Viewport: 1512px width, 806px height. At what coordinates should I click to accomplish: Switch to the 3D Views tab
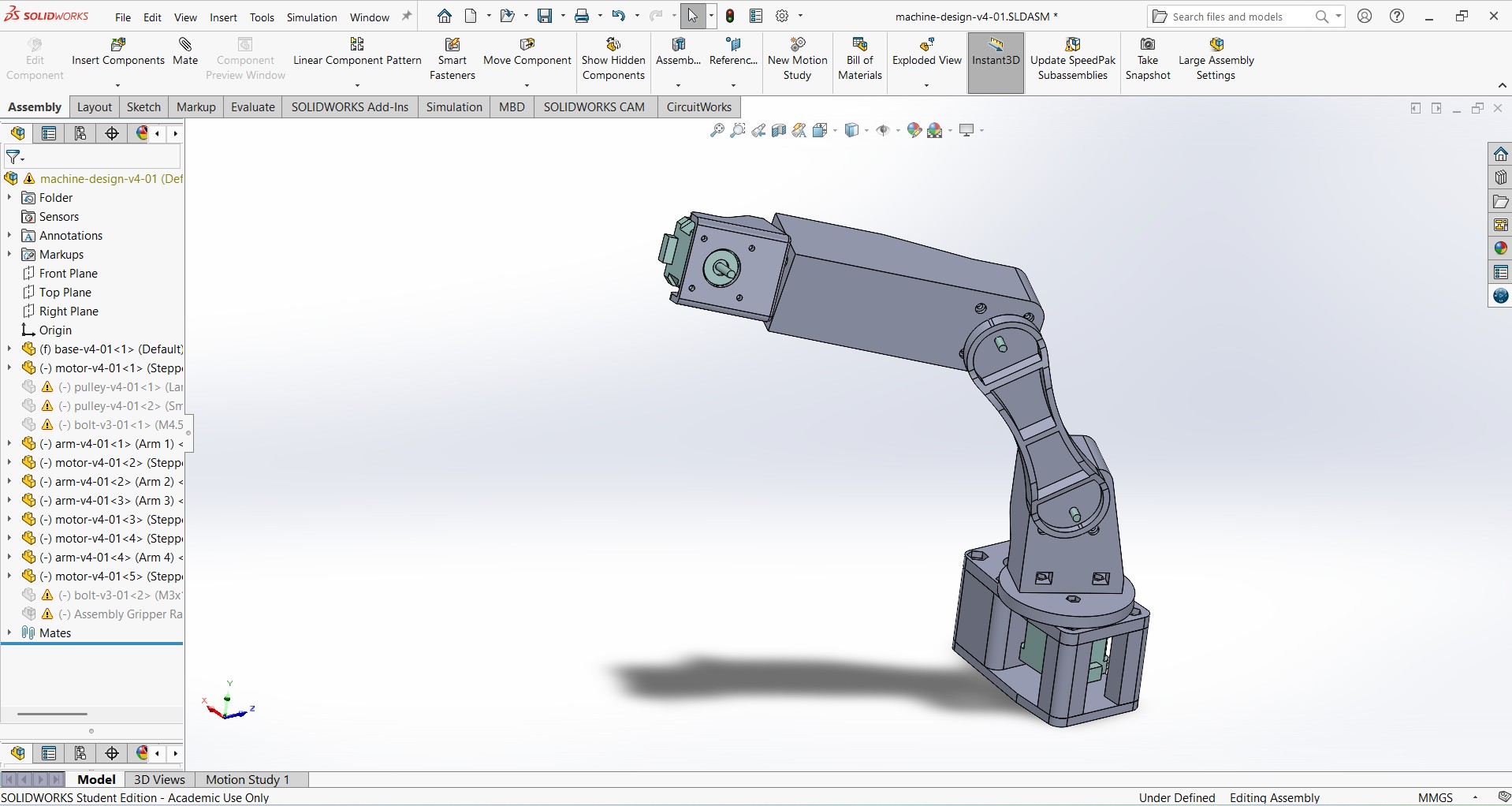pos(159,779)
